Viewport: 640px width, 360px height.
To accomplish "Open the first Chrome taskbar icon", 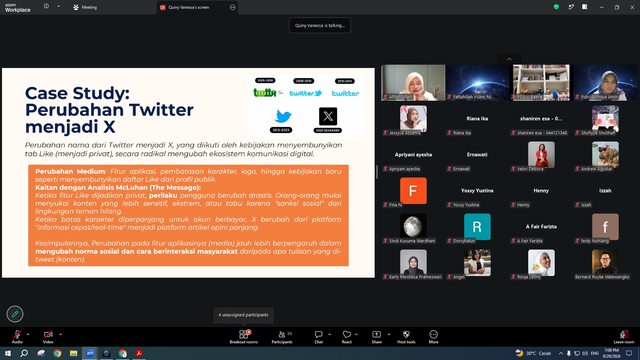I will [57, 353].
